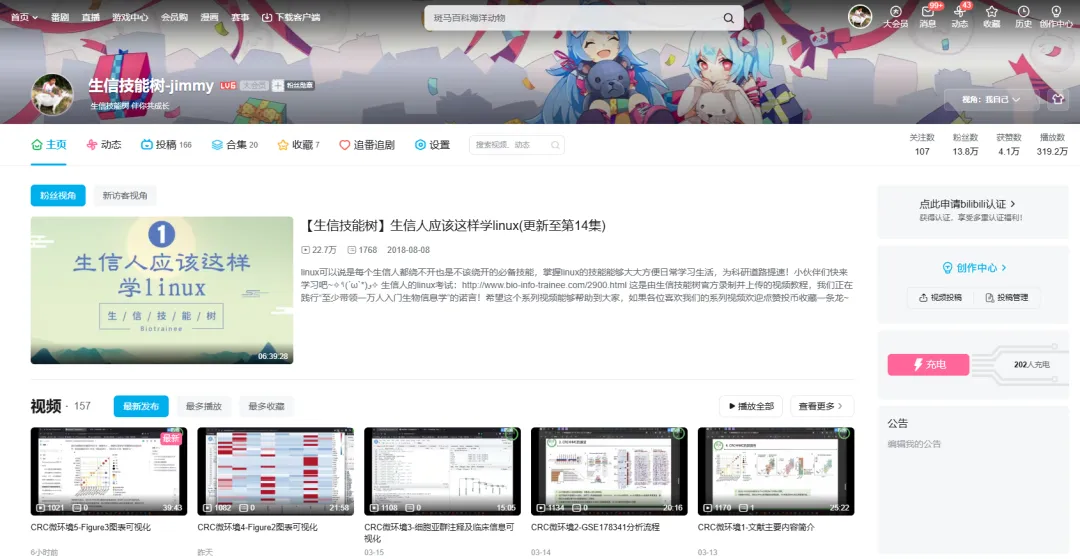Open the user avatar in top navigation
1080x559 pixels.
[x=860, y=17]
